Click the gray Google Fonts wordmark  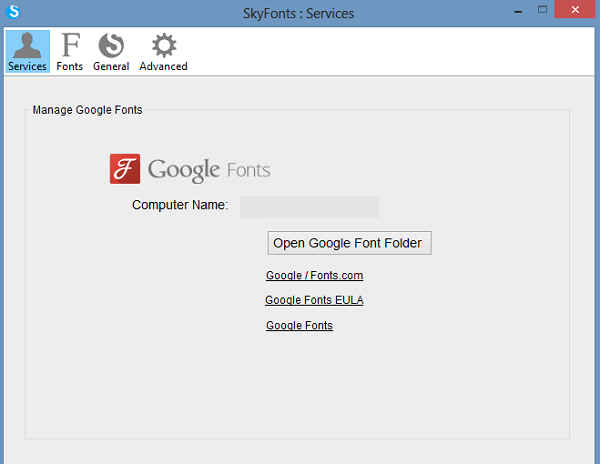click(x=209, y=170)
